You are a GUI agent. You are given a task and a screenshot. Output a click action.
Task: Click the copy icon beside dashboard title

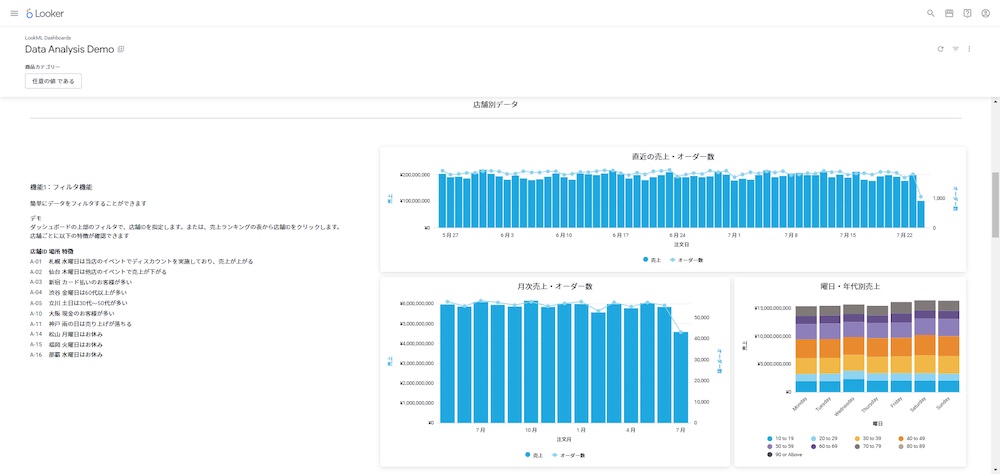click(121, 49)
